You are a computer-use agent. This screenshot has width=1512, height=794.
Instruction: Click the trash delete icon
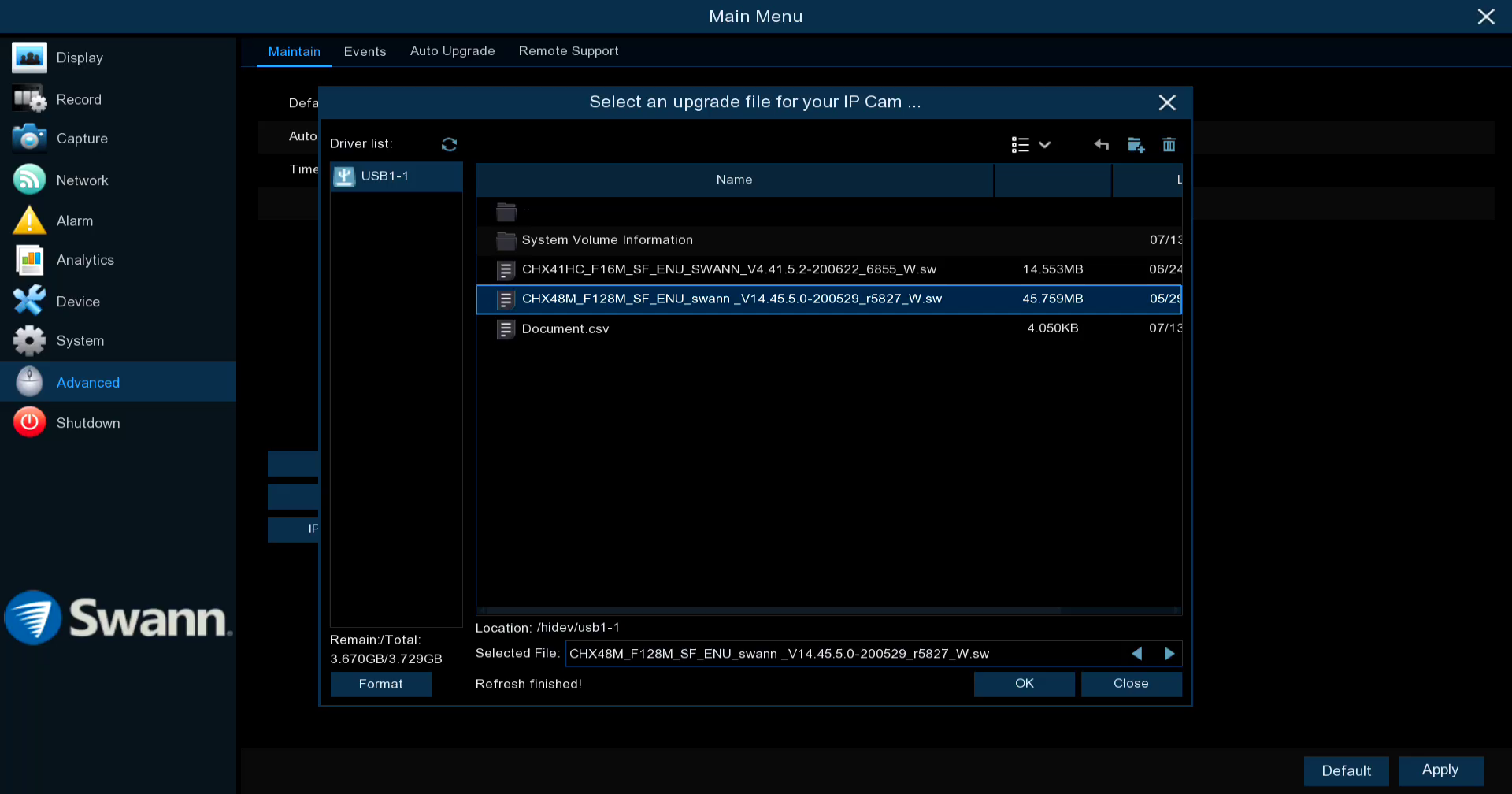[x=1169, y=144]
